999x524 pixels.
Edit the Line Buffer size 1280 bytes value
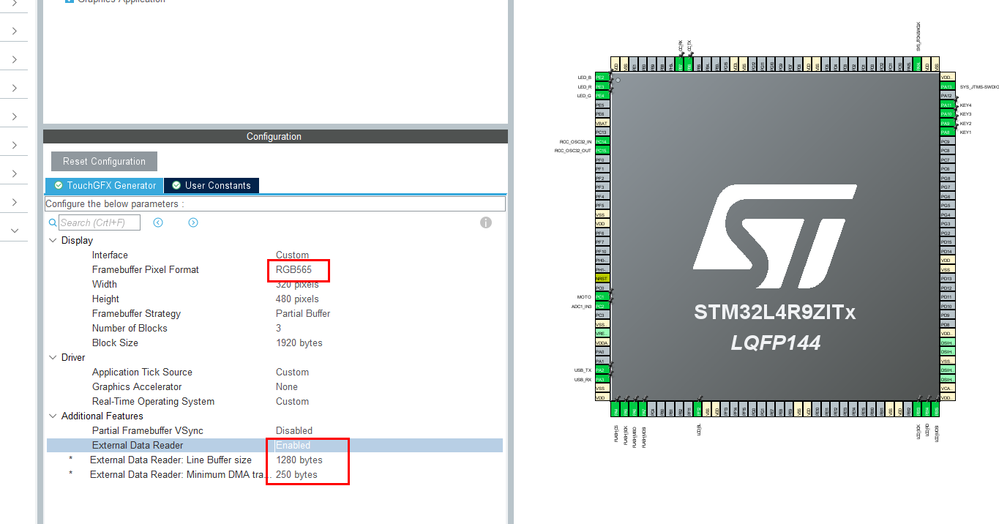tap(299, 460)
